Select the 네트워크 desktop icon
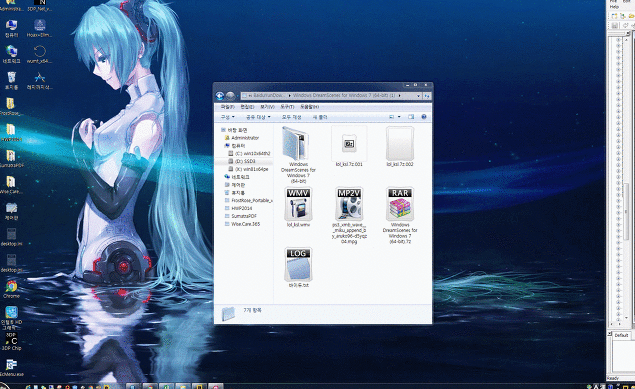 coord(11,54)
